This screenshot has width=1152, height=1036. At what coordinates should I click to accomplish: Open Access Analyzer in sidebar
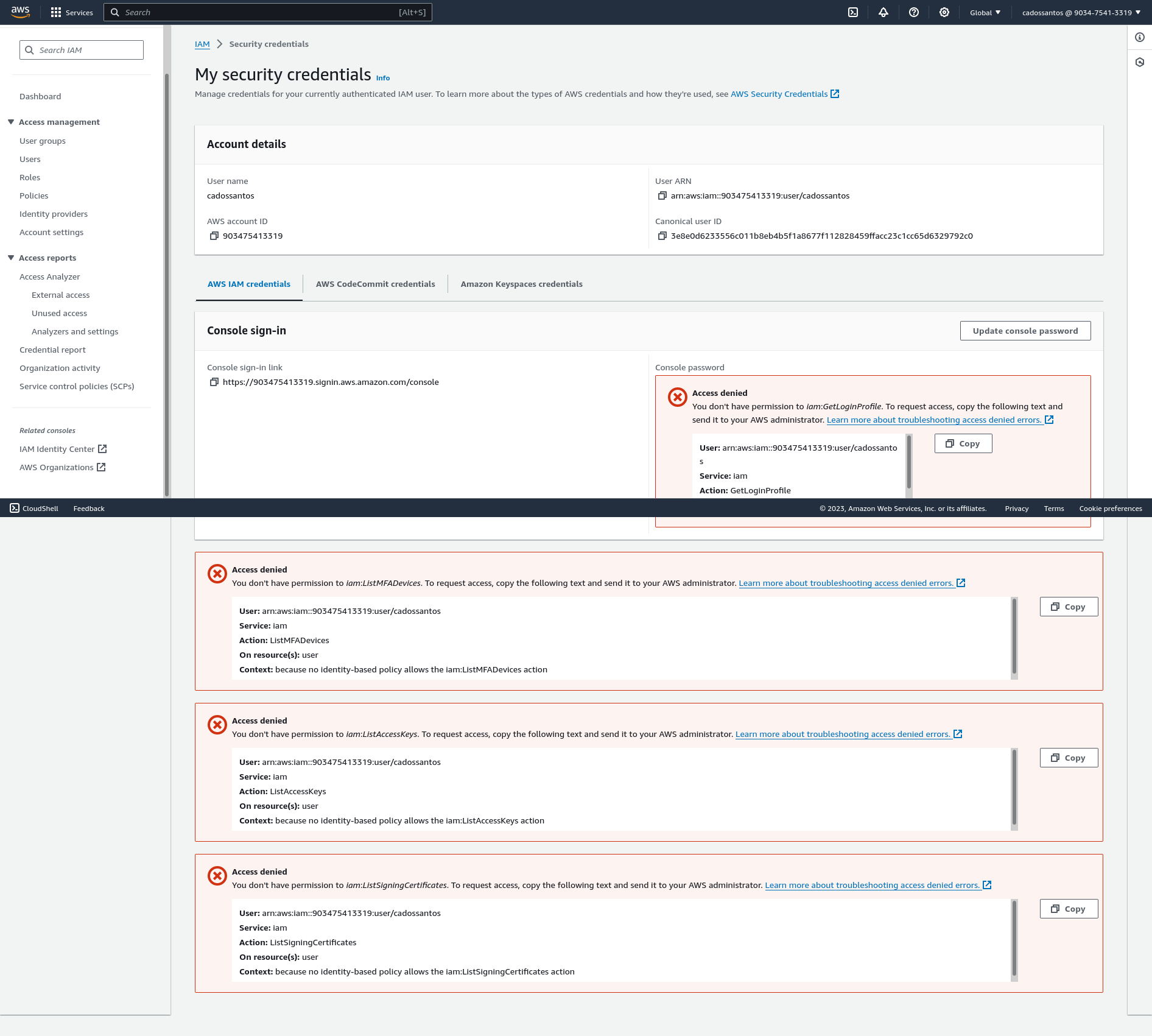pos(50,277)
